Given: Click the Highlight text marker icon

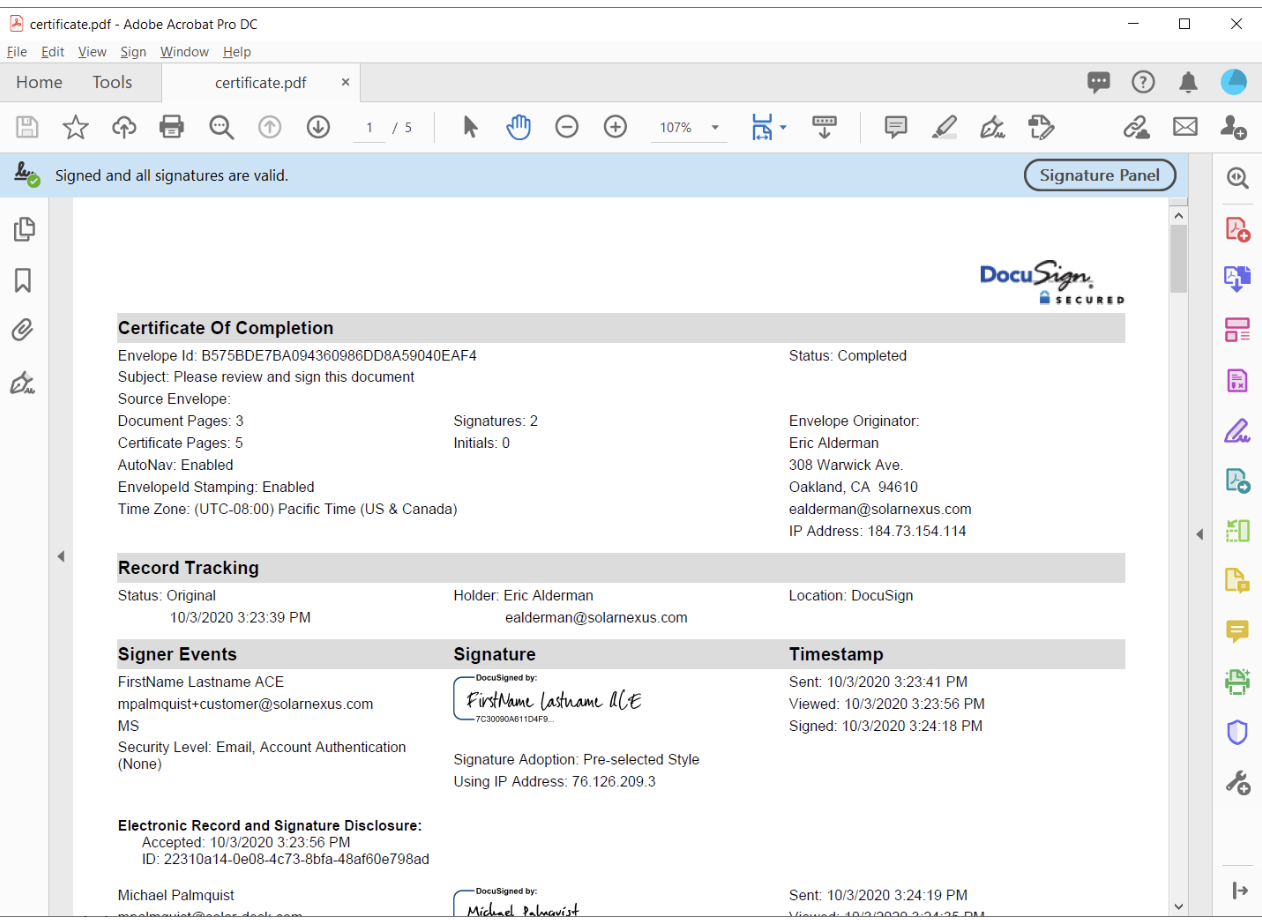Looking at the screenshot, I should (x=944, y=127).
